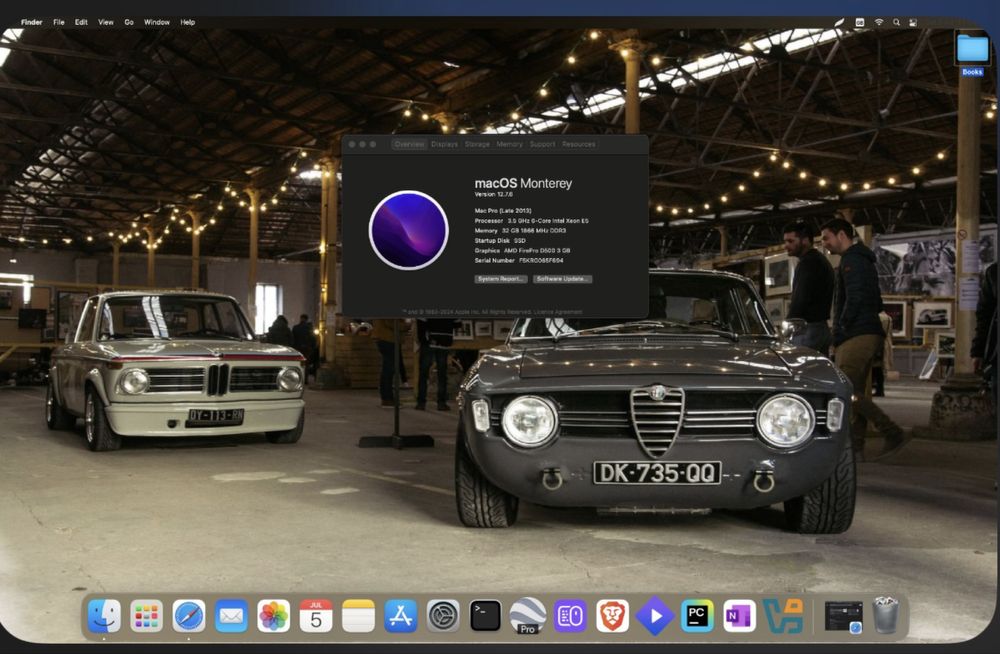Switch to the Storage tab
Image resolution: width=1000 pixels, height=654 pixels.
tap(477, 144)
